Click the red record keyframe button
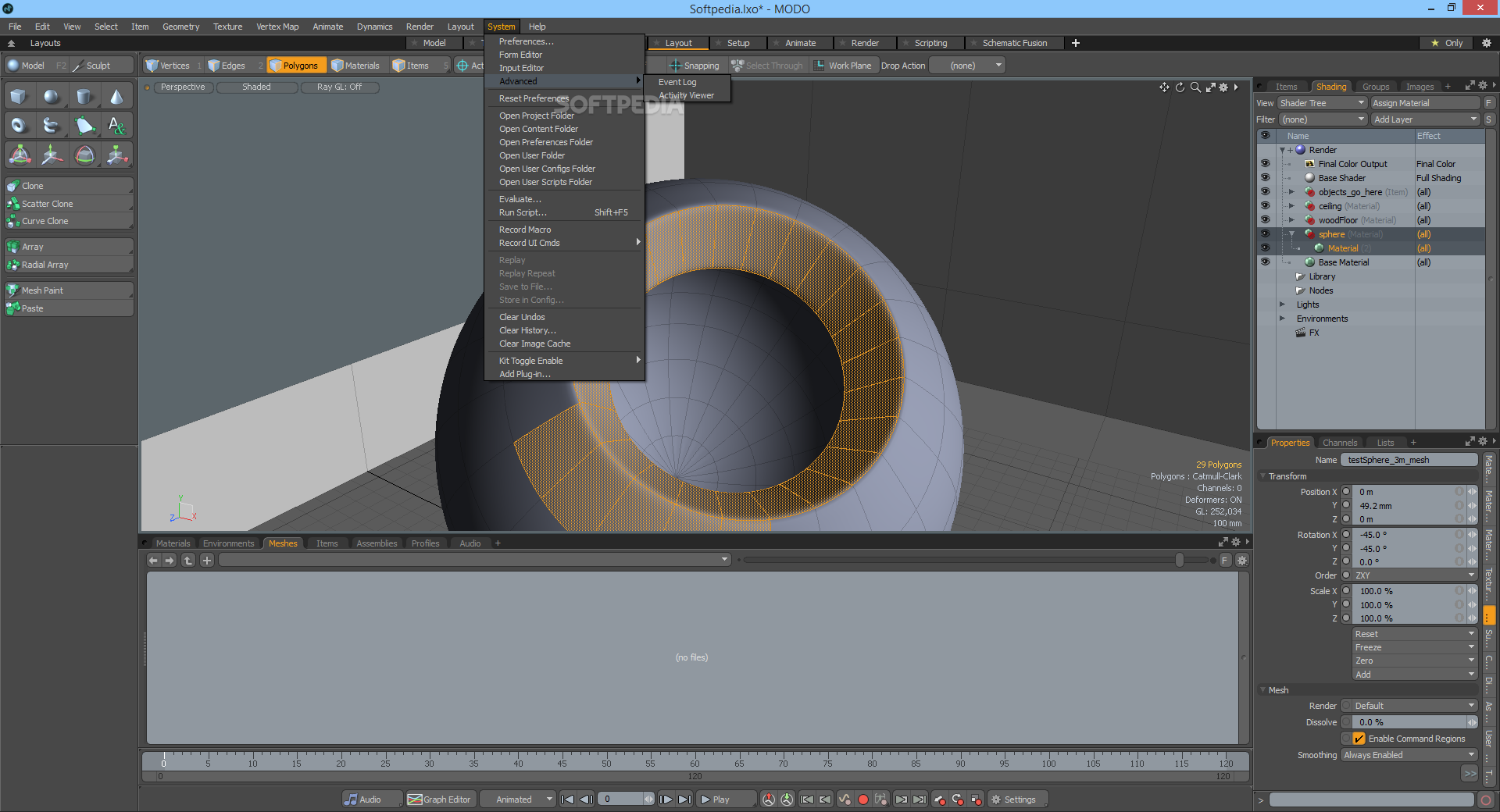Screen dimensions: 1500x812 [863, 800]
